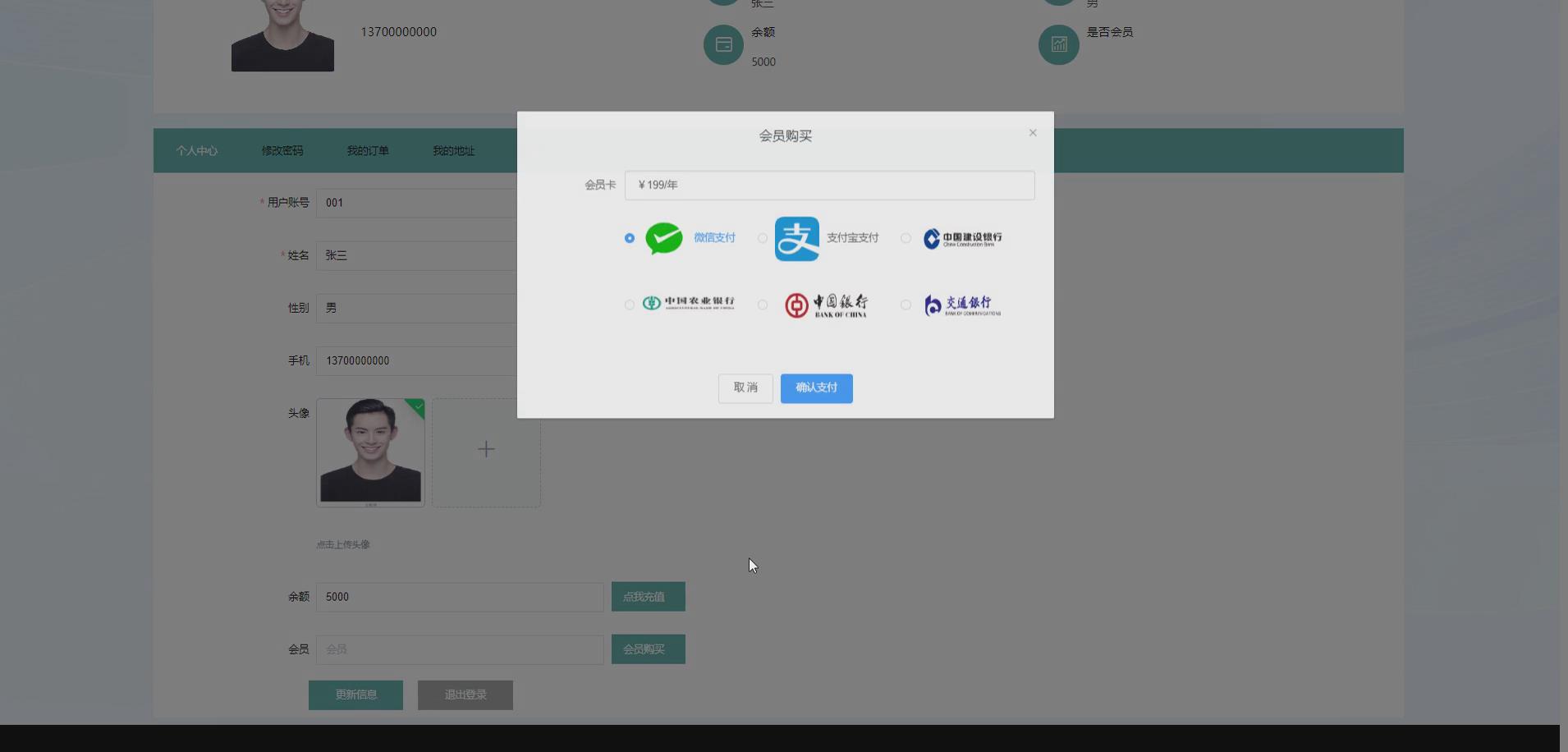Click the plus icon to upload avatar
The image size is (1568, 752).
(x=486, y=449)
